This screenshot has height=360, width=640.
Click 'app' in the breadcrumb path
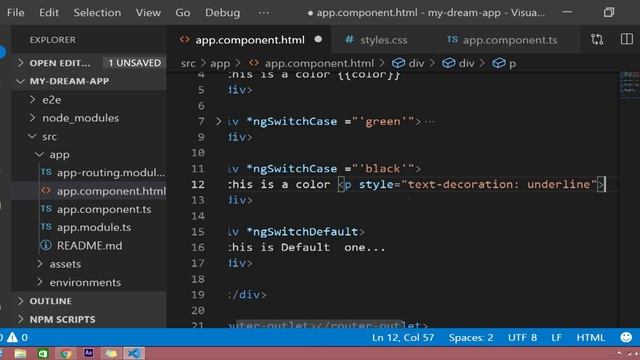220,63
